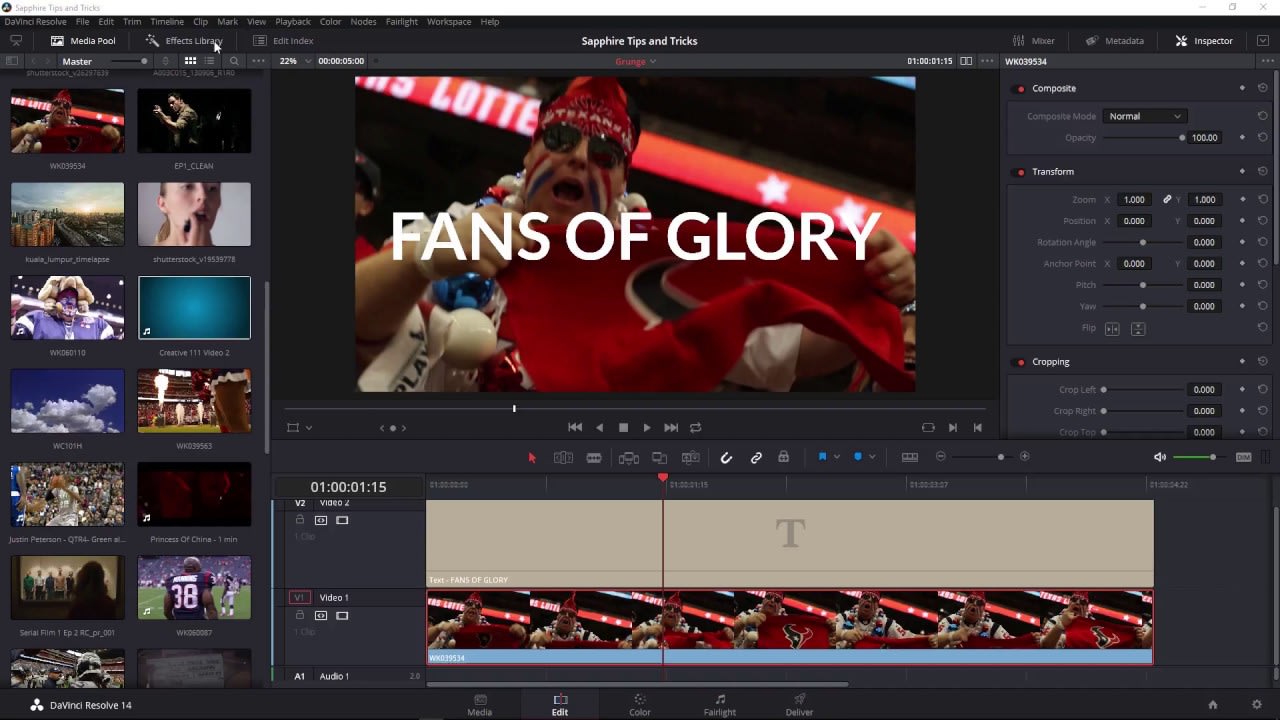Toggle the Cropping section enable dot
Image resolution: width=1280 pixels, height=720 pixels.
coord(1021,362)
